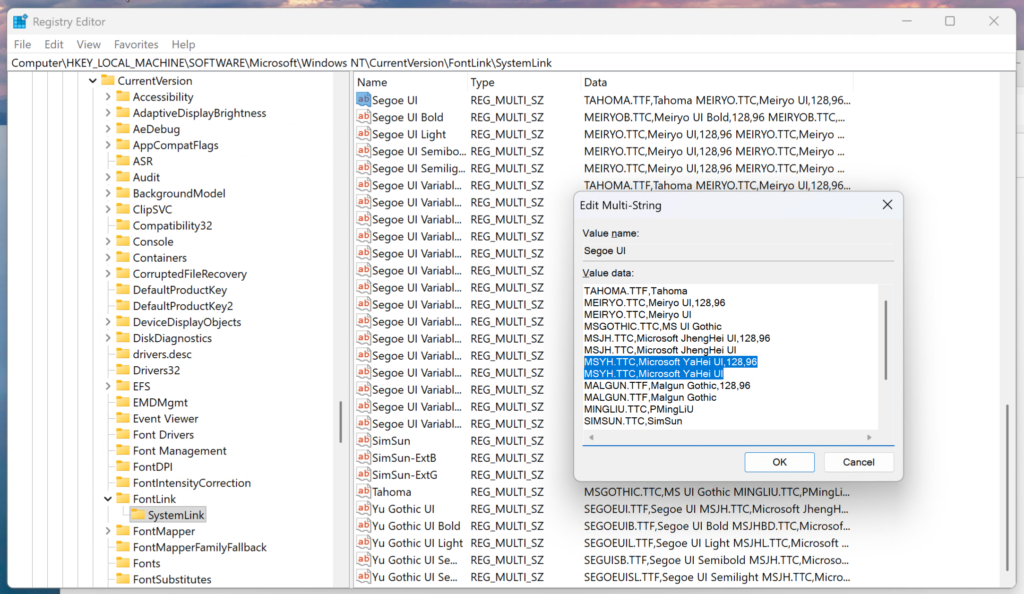
Task: Open the Edit menu
Action: tap(54, 44)
